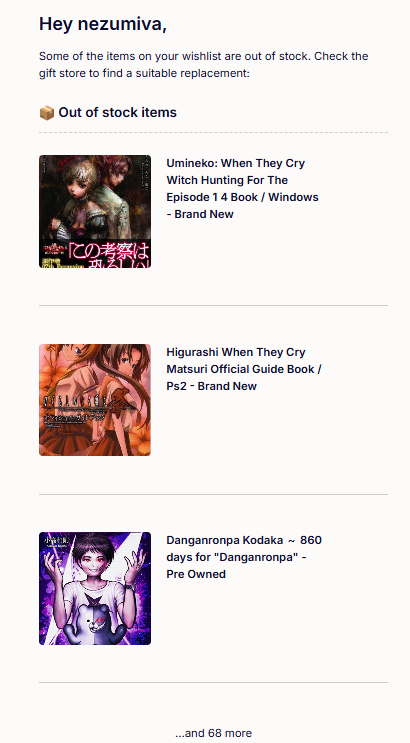Open the Danganronpa Kodaka 860 days title link
Screen dimensions: 410x743
244,557
